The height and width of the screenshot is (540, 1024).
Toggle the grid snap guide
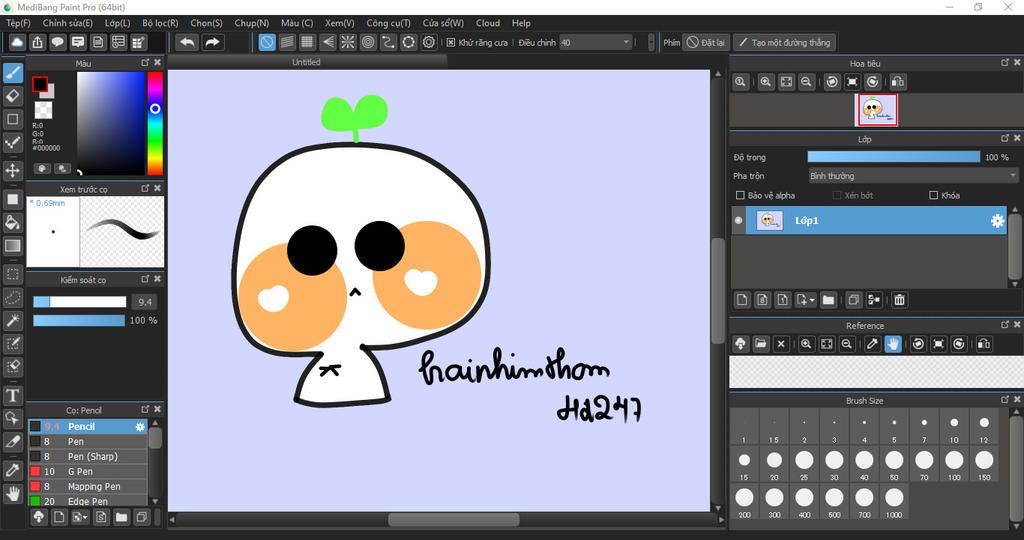(x=308, y=42)
